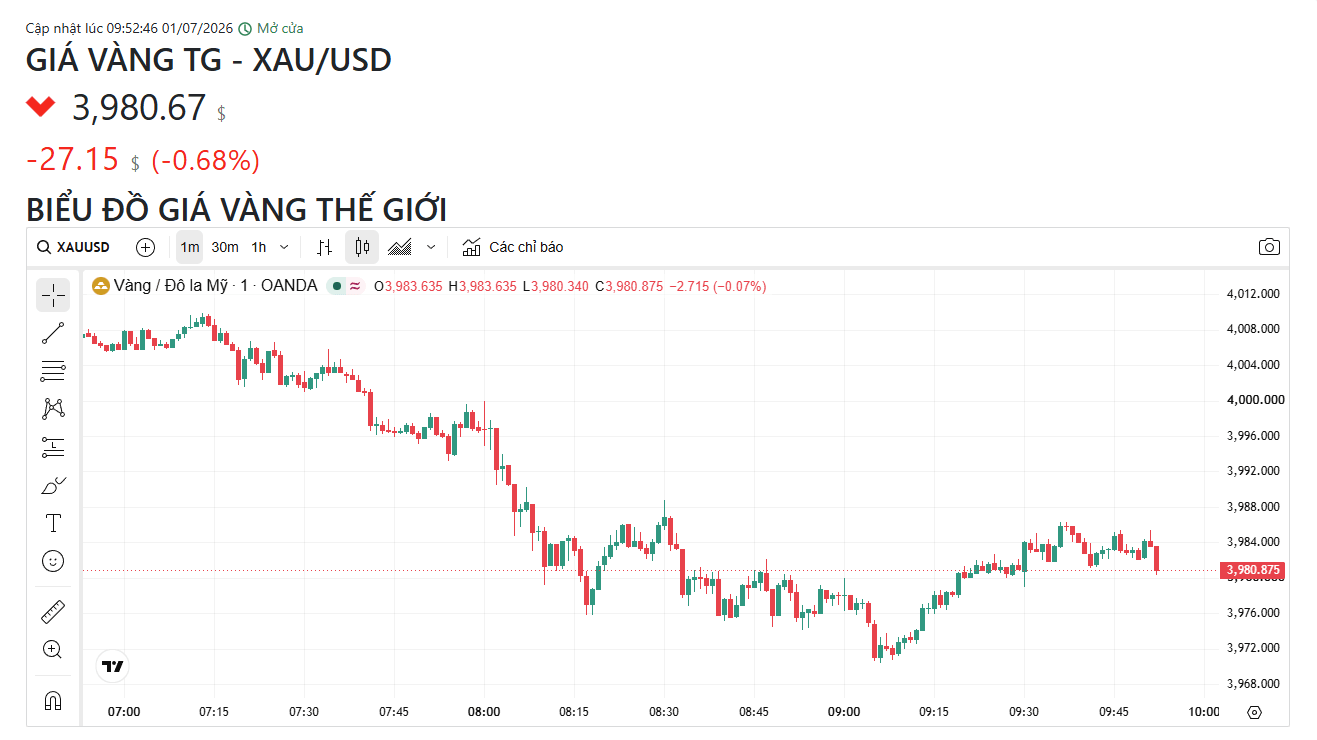Open the forecasting and measurement tools

53,447
